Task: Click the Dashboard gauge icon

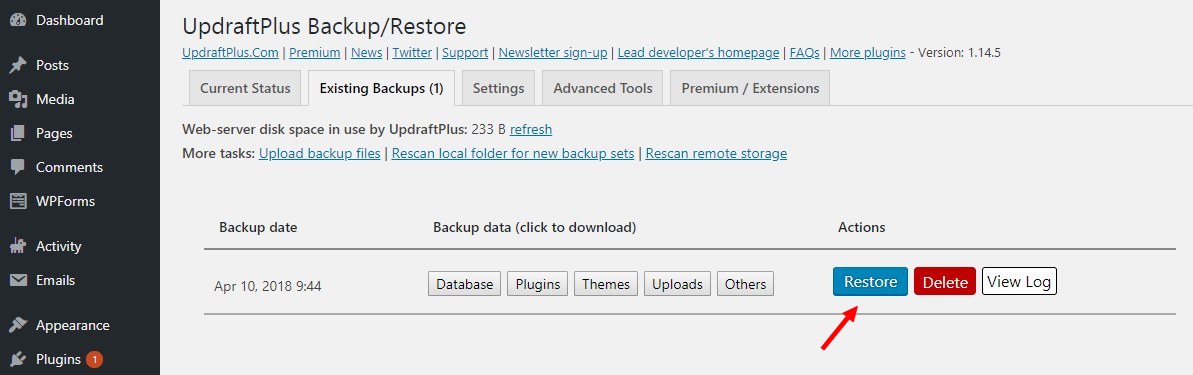Action: click(17, 21)
